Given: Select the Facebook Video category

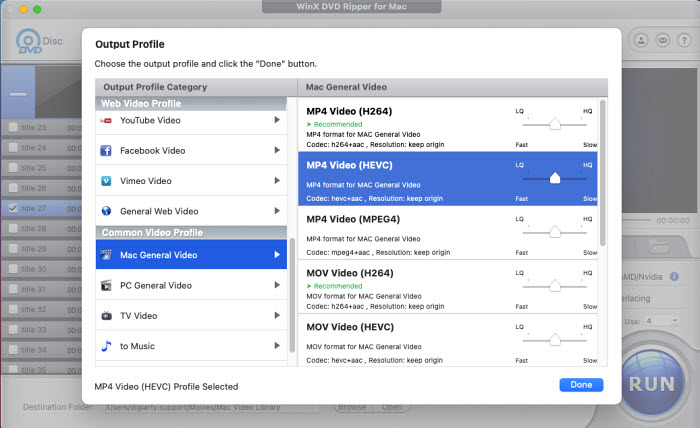Looking at the screenshot, I should [191, 151].
